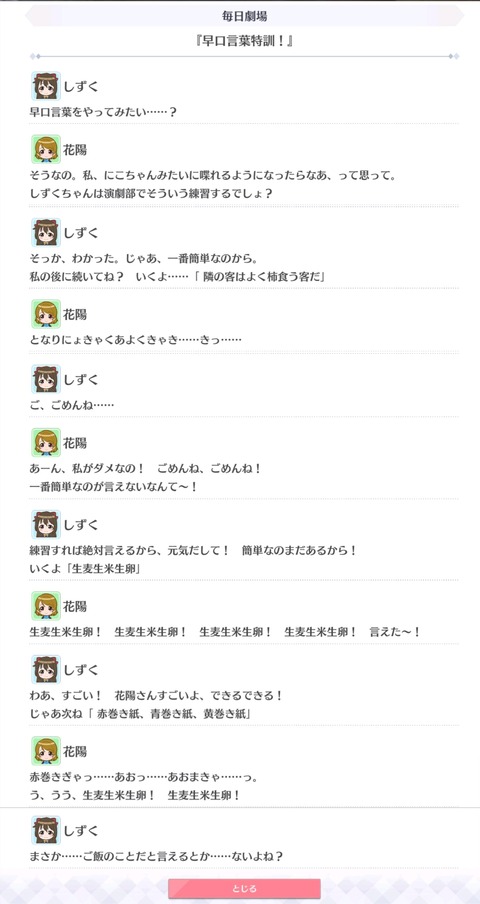480x904 pixels.
Task: Close the log with the とじる button
Action: click(x=244, y=888)
